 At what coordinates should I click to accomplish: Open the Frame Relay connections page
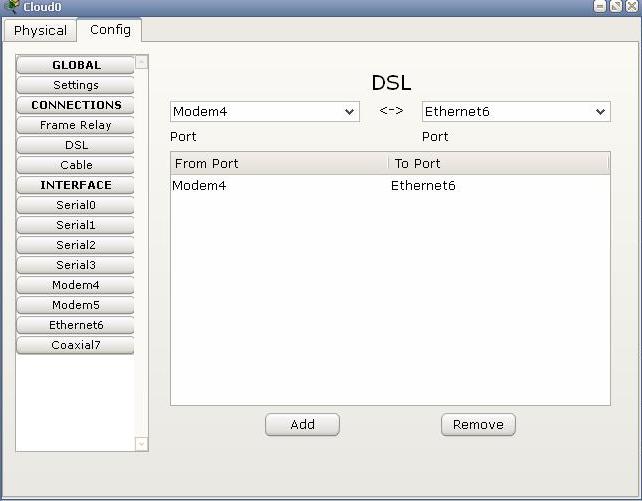75,125
